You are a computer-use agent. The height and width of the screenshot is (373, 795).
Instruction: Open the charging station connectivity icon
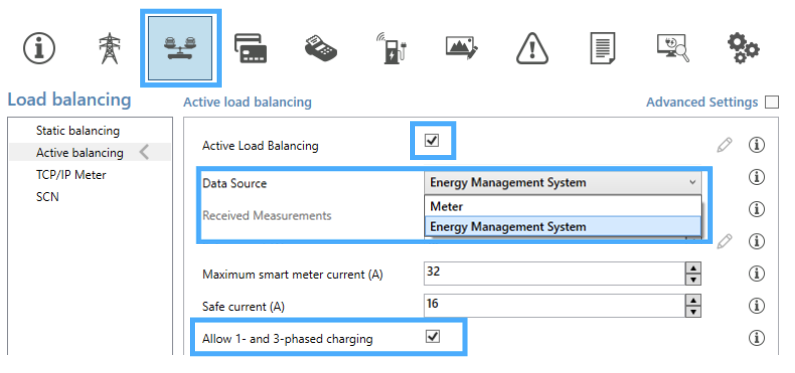(392, 48)
